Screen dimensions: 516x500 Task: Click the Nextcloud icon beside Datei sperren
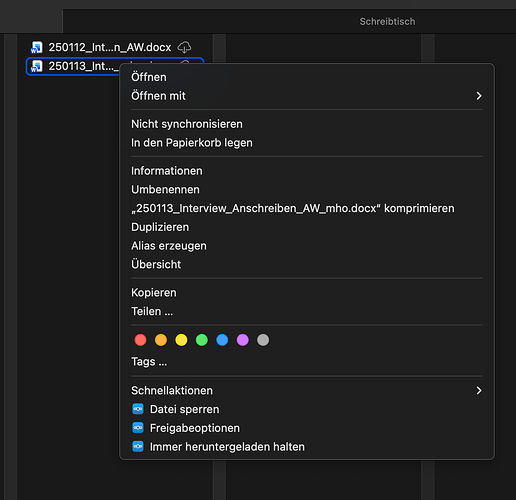(138, 409)
